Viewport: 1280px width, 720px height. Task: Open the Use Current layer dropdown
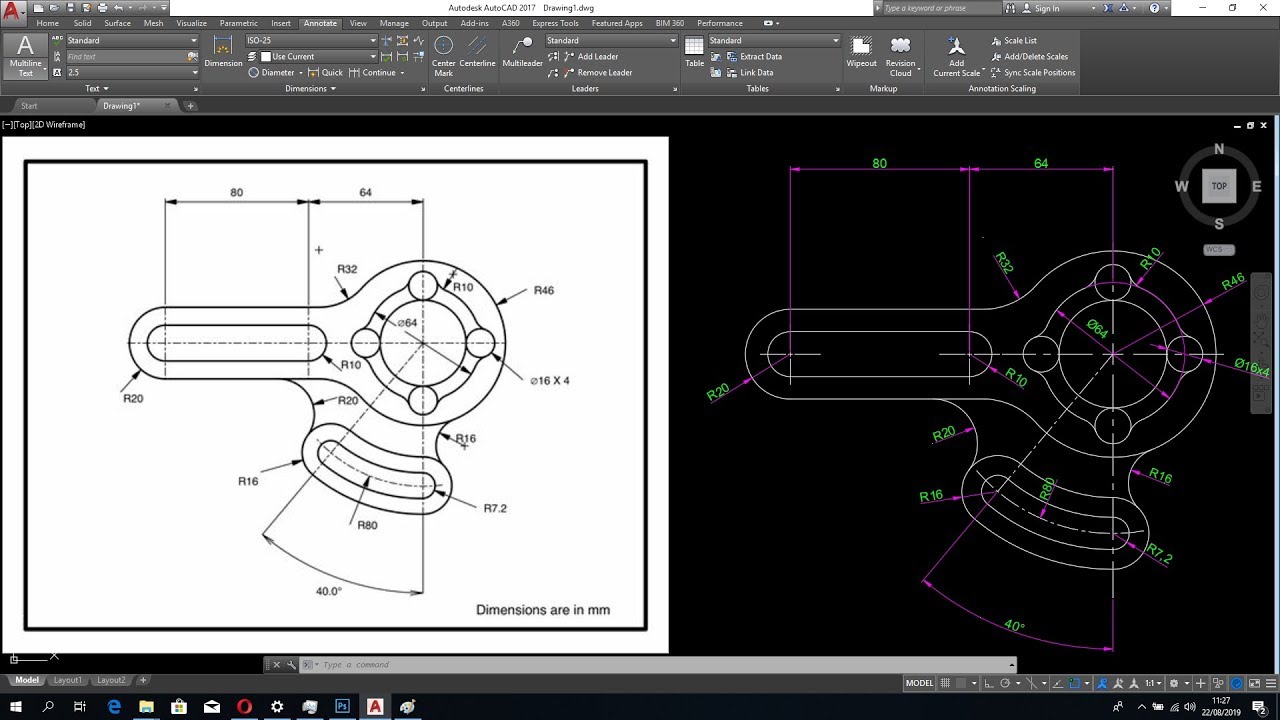[318, 56]
